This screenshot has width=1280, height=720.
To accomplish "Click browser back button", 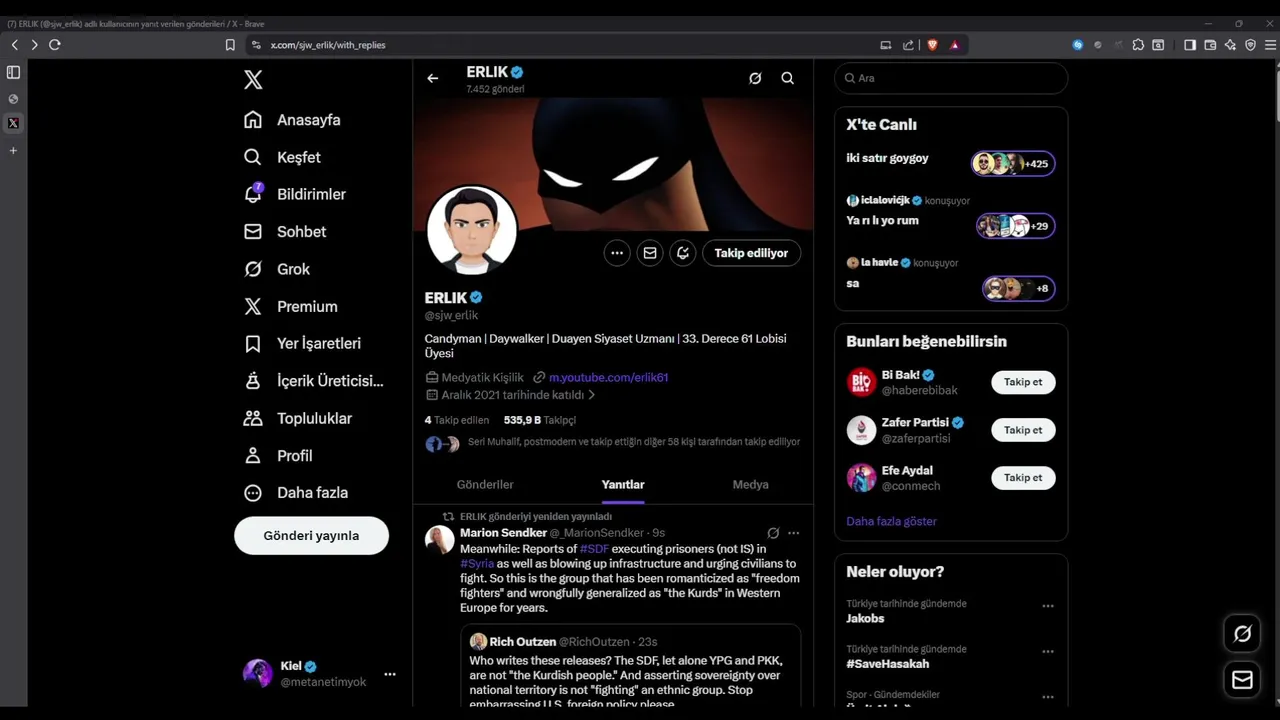I will point(15,45).
